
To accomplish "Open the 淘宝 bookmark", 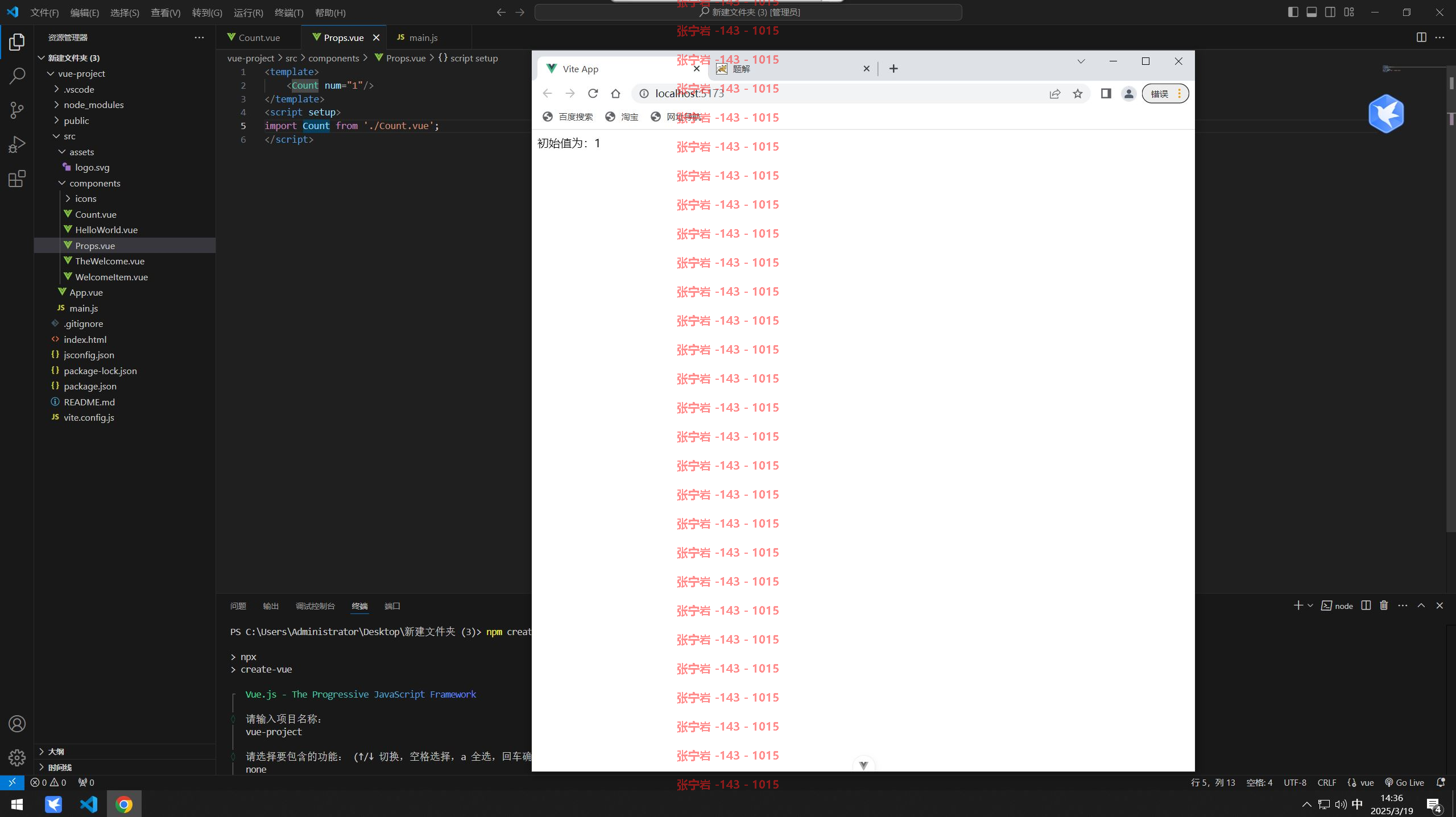I will [x=622, y=117].
